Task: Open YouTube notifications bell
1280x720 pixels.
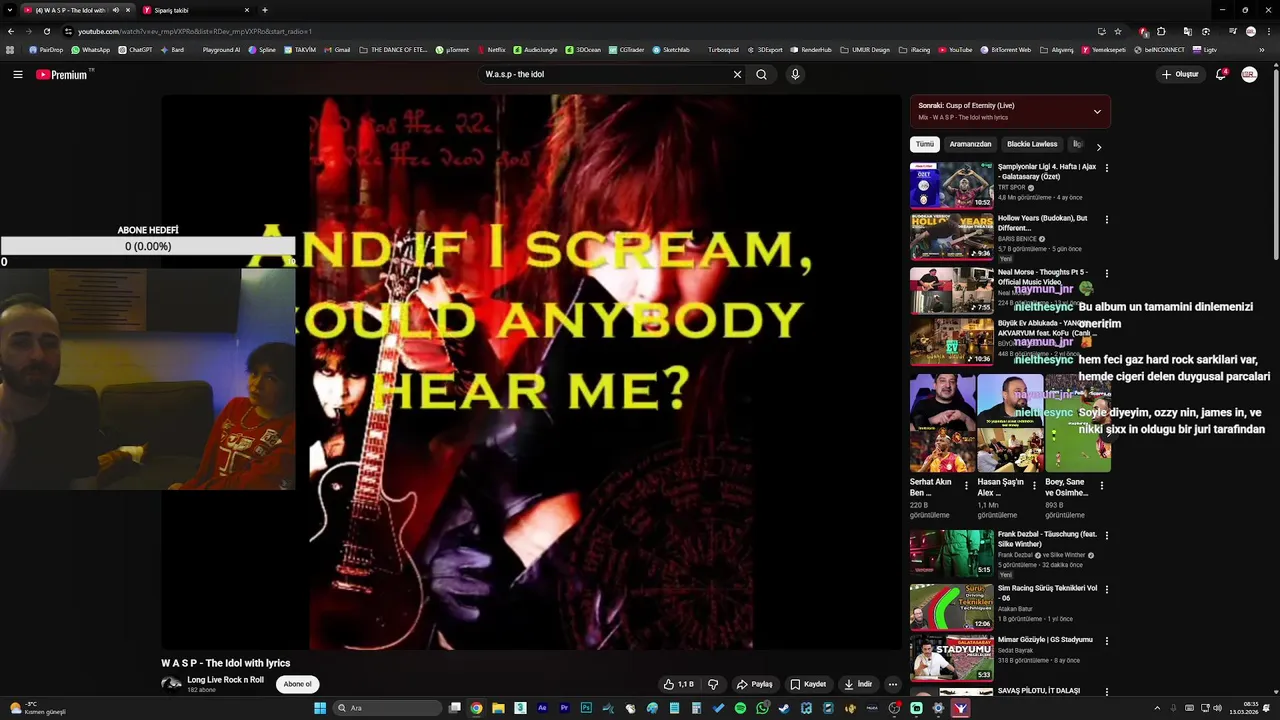Action: tap(1220, 74)
